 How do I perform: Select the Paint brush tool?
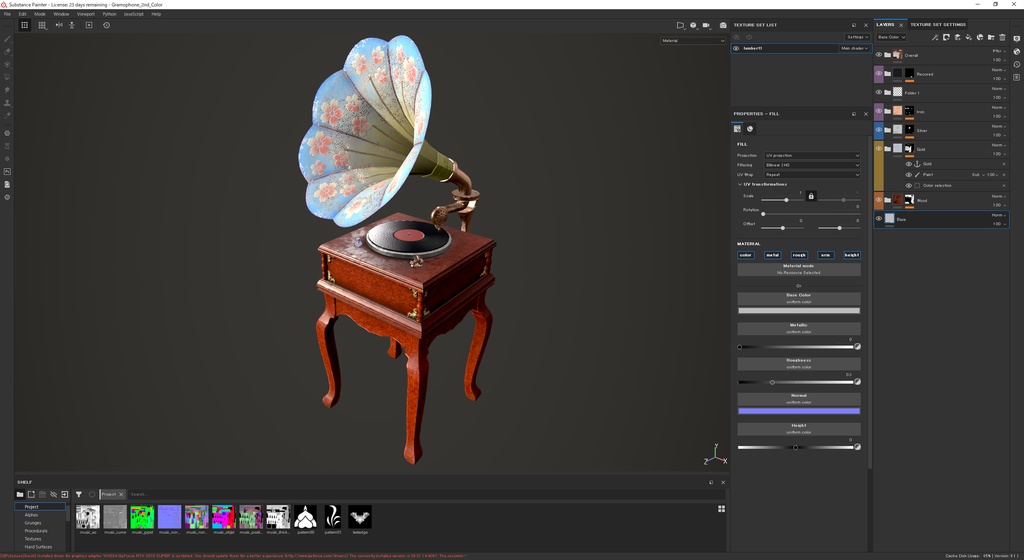tap(7, 39)
